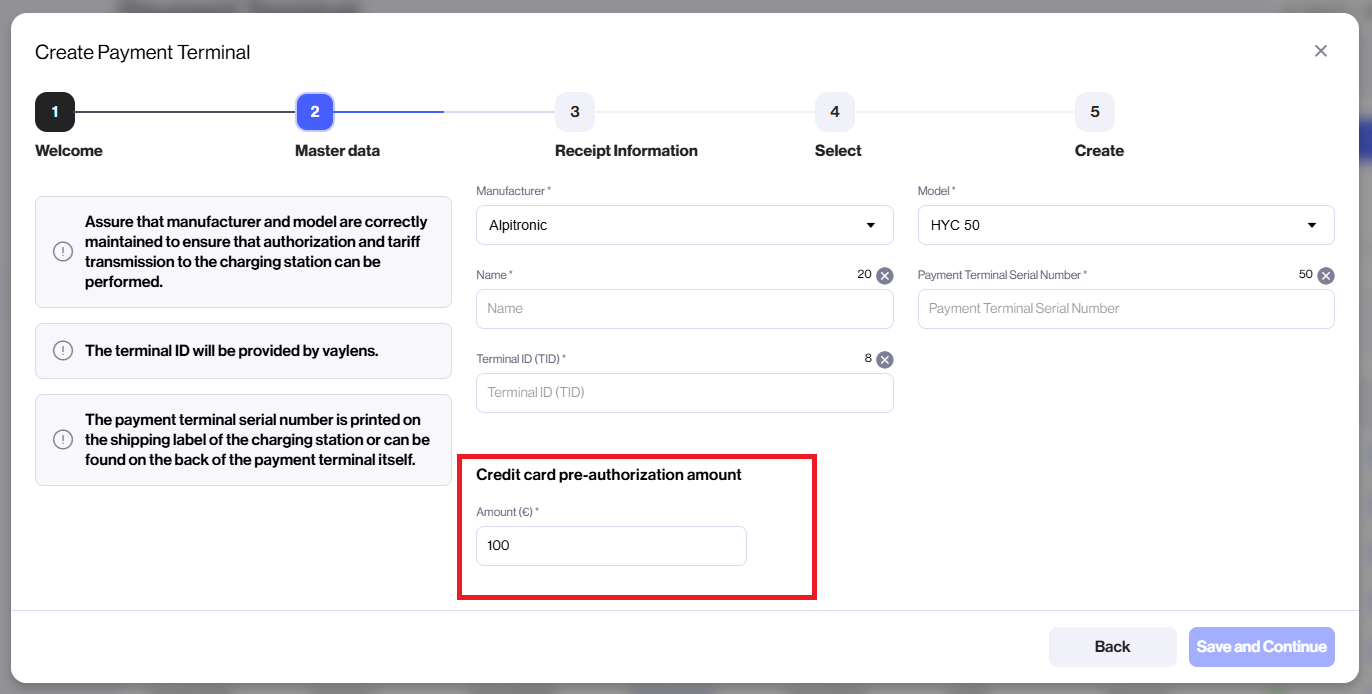
Task: Clear the Name field input
Action: [884, 275]
